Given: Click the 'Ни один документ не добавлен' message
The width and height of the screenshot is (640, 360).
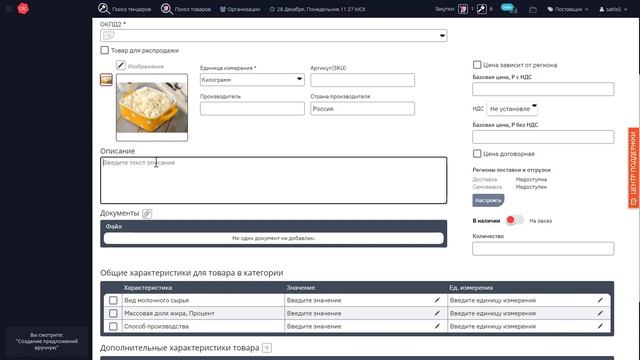Looking at the screenshot, I should pos(273,238).
